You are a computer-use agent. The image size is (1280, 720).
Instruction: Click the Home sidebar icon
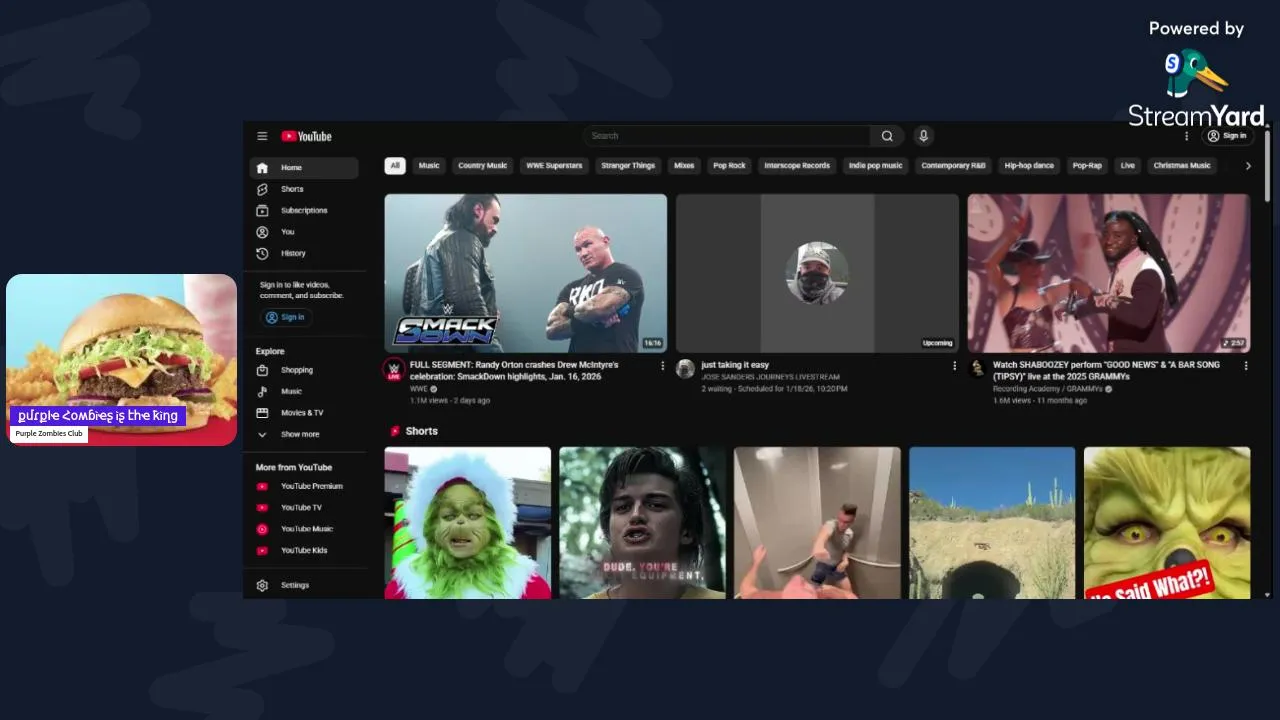tap(262, 168)
